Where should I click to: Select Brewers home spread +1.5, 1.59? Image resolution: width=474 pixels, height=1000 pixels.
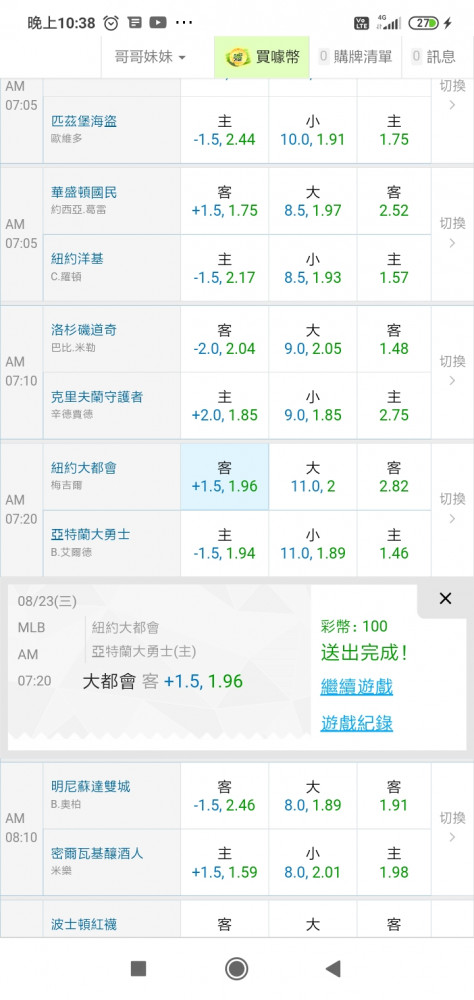(x=225, y=862)
